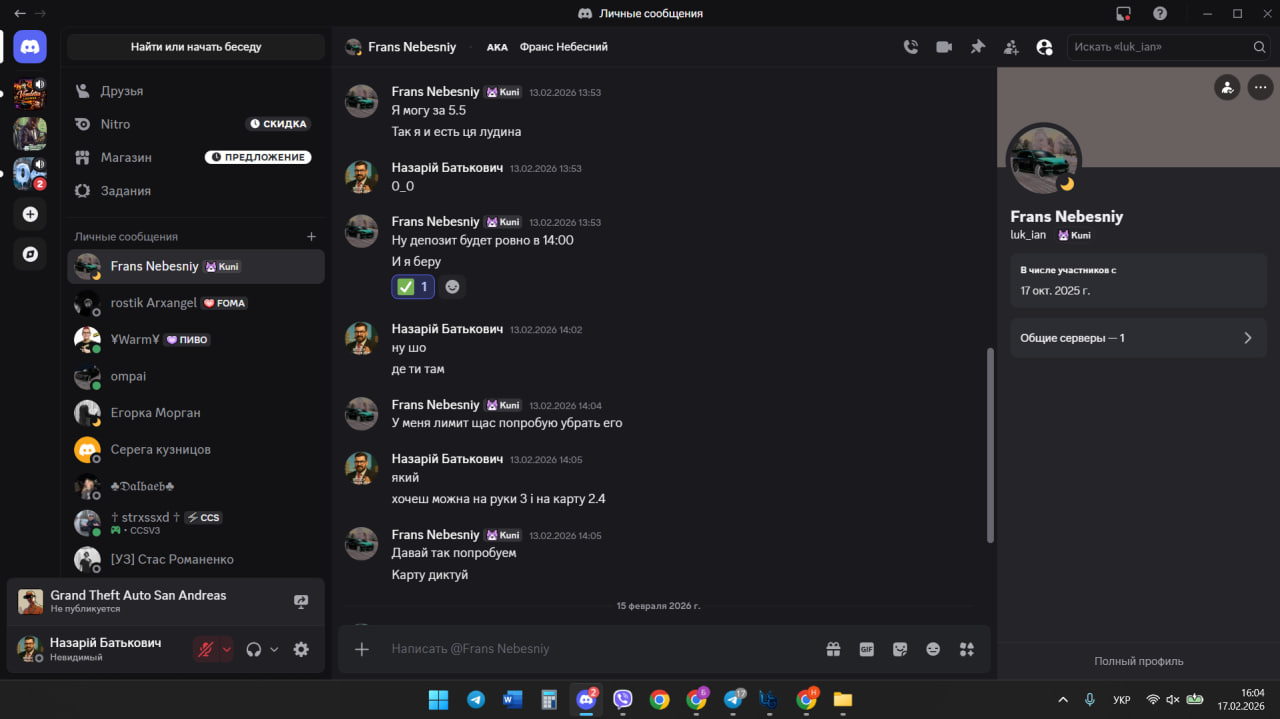Open the audio output options dropdown arrow
This screenshot has width=1280, height=719.
pos(274,649)
